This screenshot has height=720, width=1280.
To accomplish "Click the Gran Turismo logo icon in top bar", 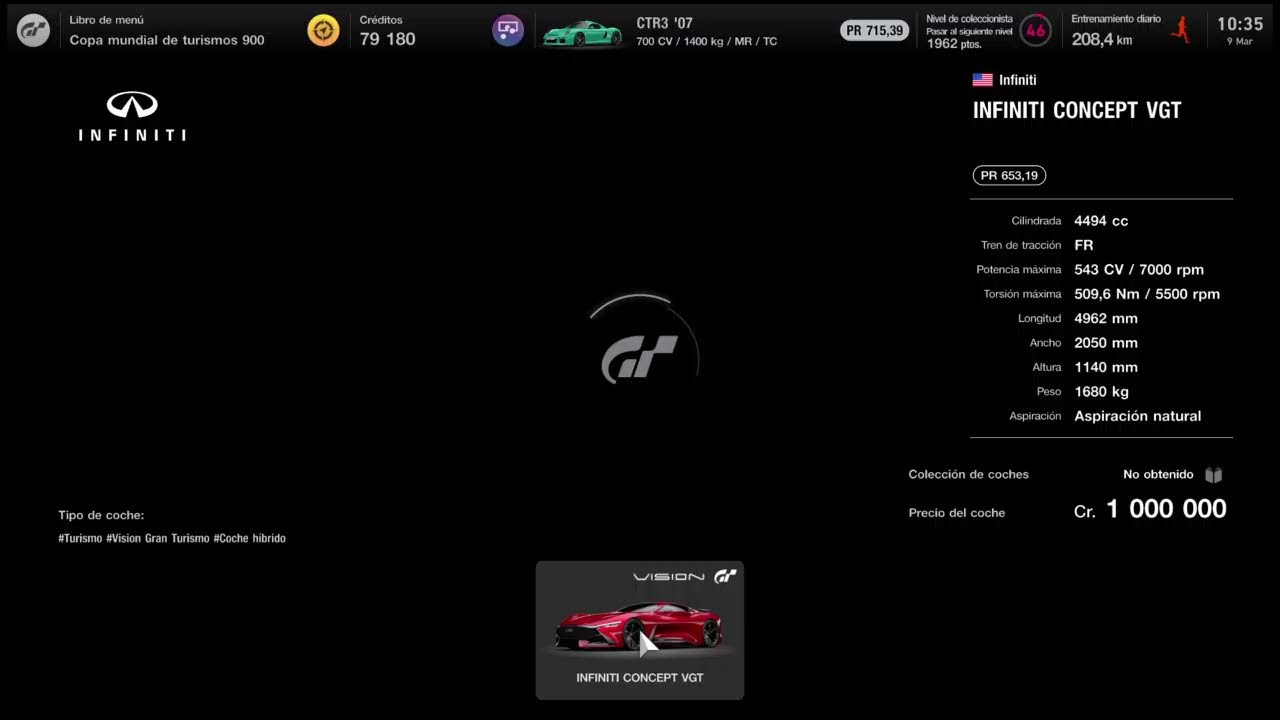I will tap(34, 30).
